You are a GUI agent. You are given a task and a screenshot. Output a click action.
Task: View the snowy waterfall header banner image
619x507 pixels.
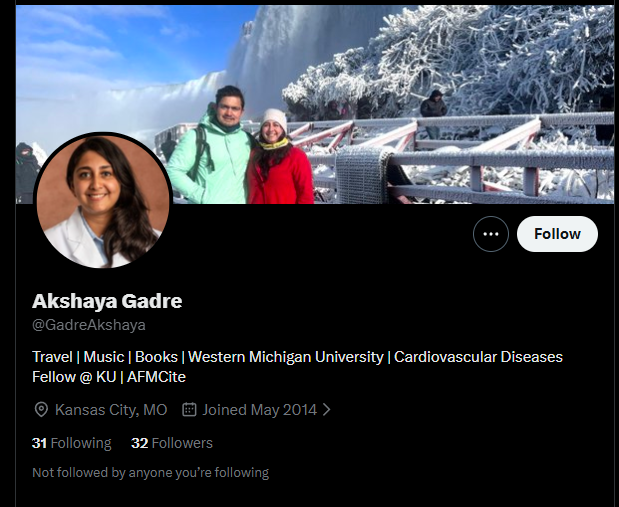coord(315,105)
